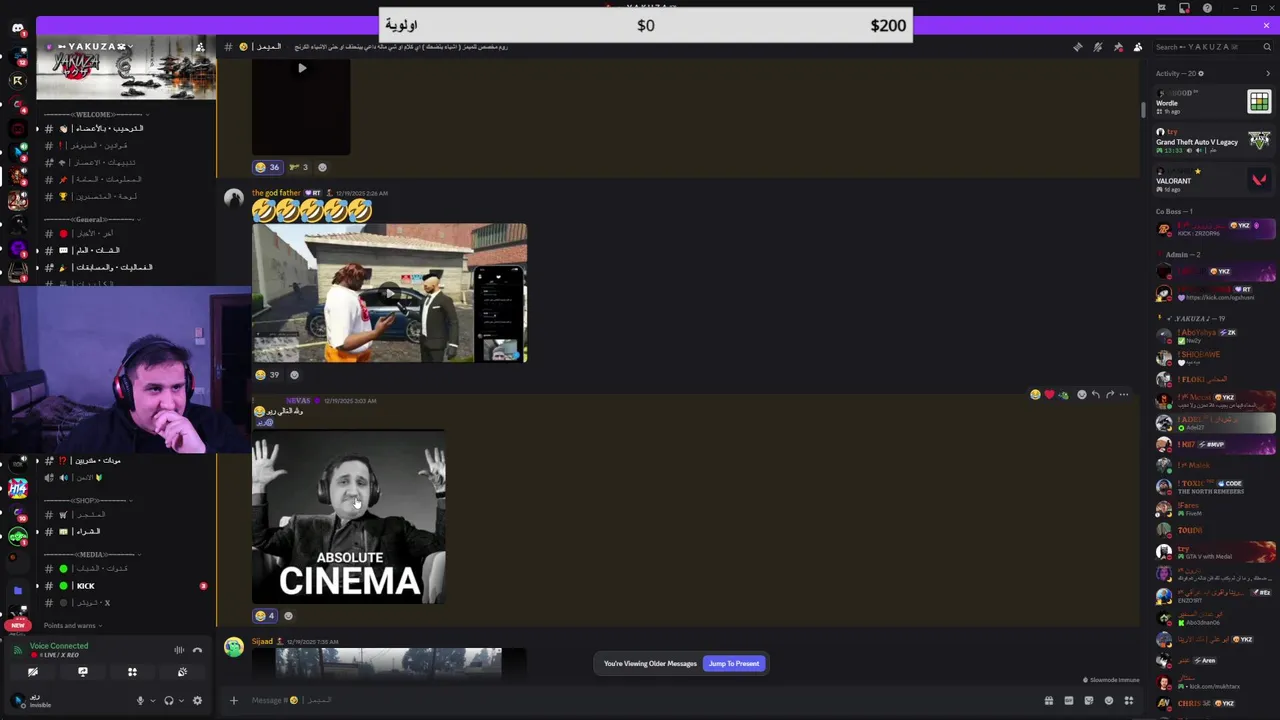Screen dimensions: 1280x720
Task: Open Voice Connected details
Action: click(x=59, y=646)
